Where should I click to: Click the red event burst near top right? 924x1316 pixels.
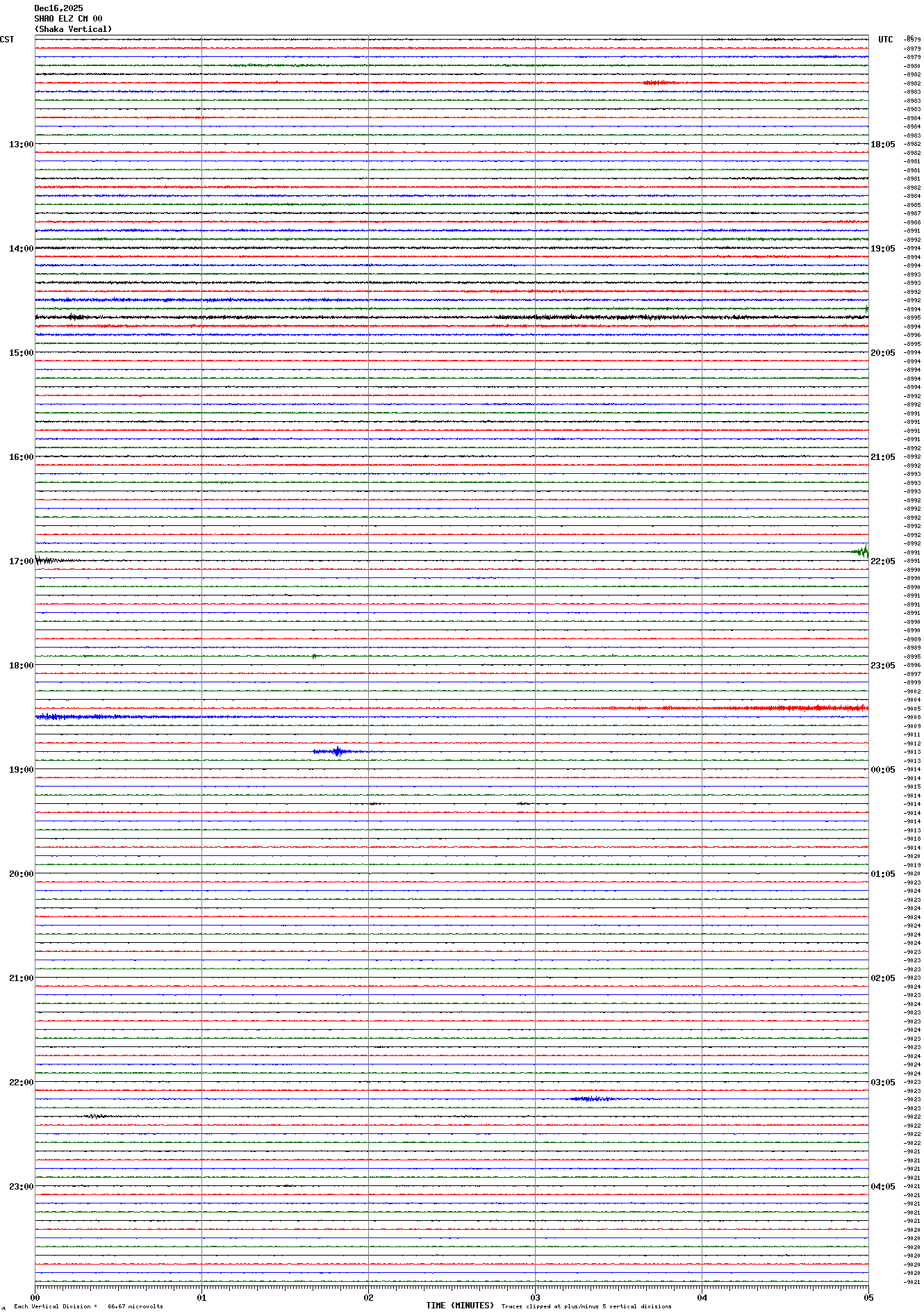click(659, 83)
